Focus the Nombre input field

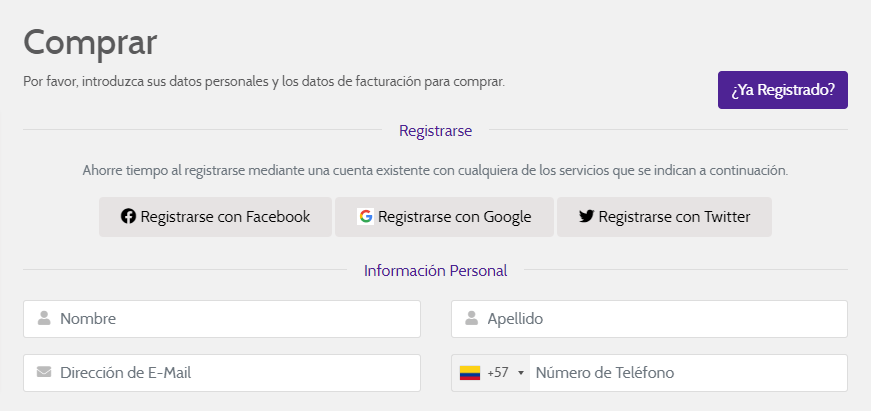[222, 319]
